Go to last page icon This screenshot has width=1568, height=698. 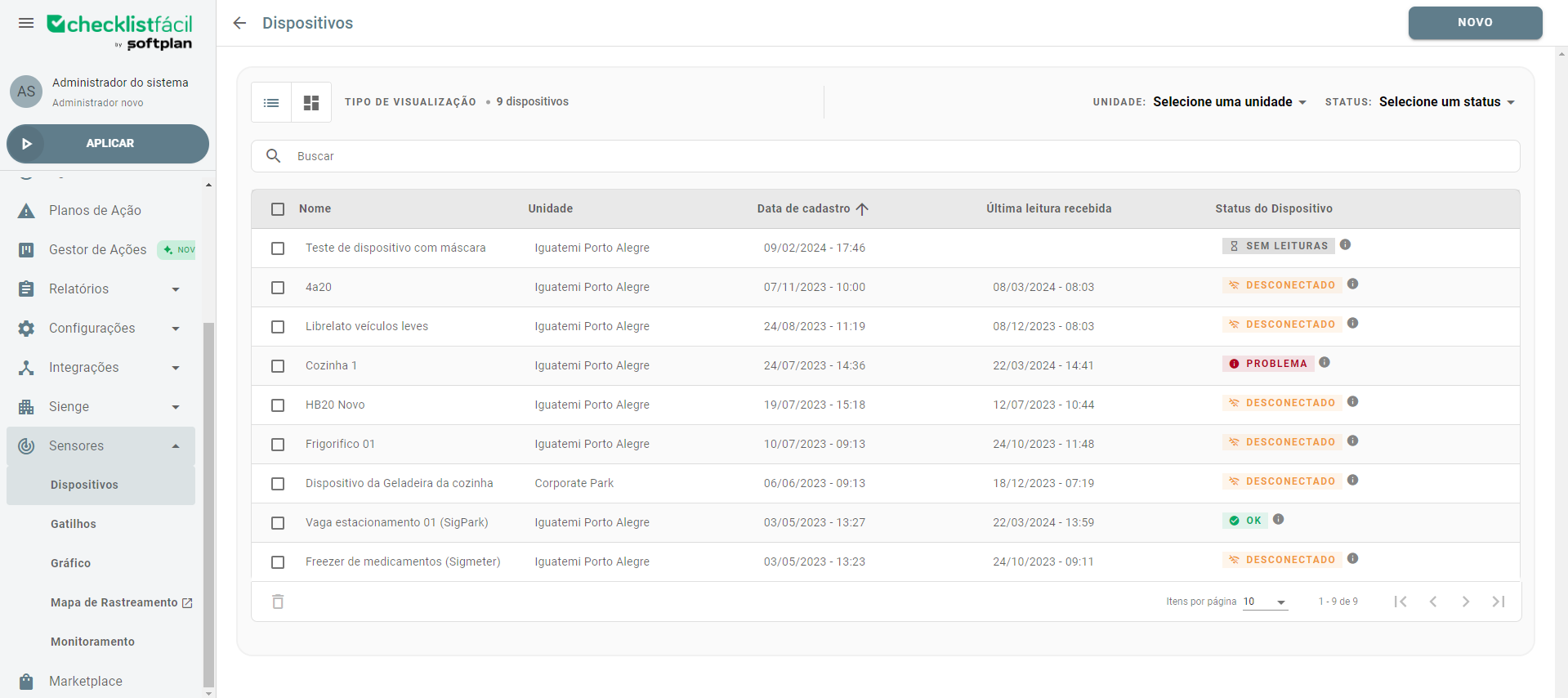(x=1499, y=602)
